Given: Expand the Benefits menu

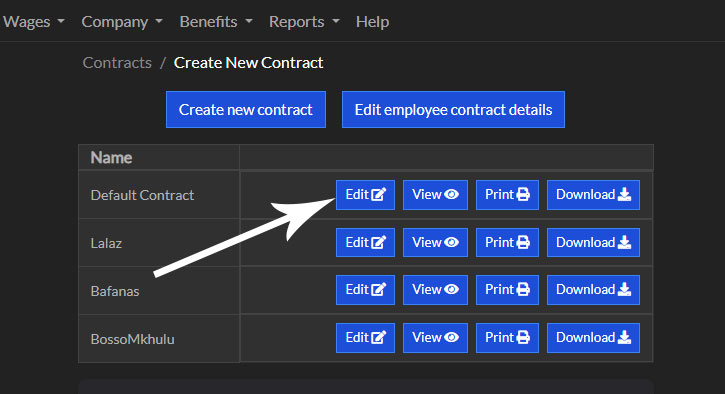Looking at the screenshot, I should [216, 22].
